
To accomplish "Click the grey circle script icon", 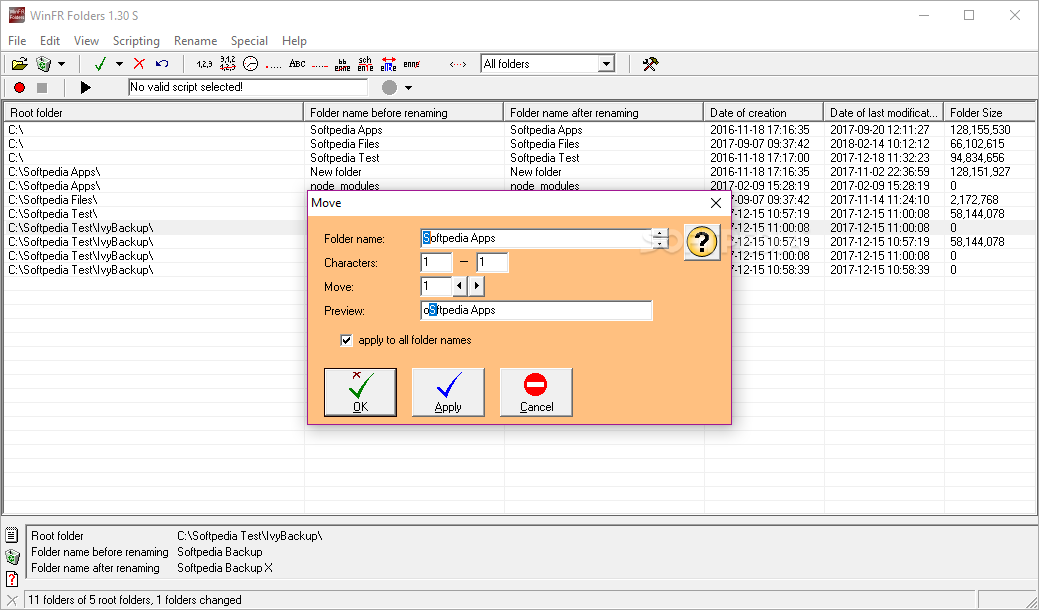I will [390, 87].
